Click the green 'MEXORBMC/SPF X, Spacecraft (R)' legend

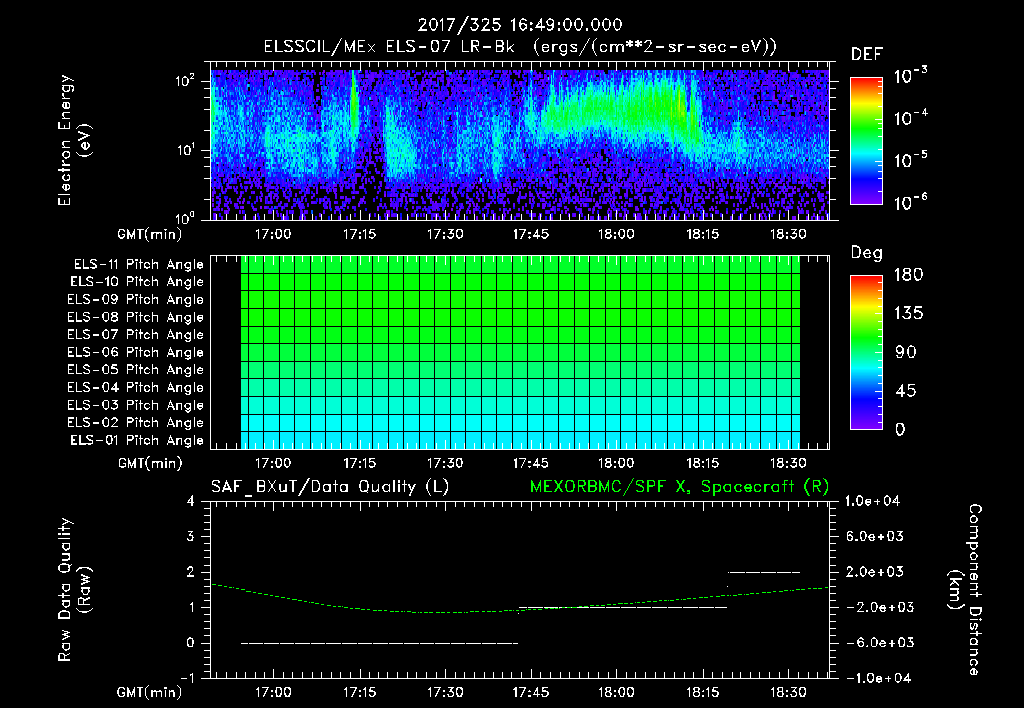click(x=679, y=487)
